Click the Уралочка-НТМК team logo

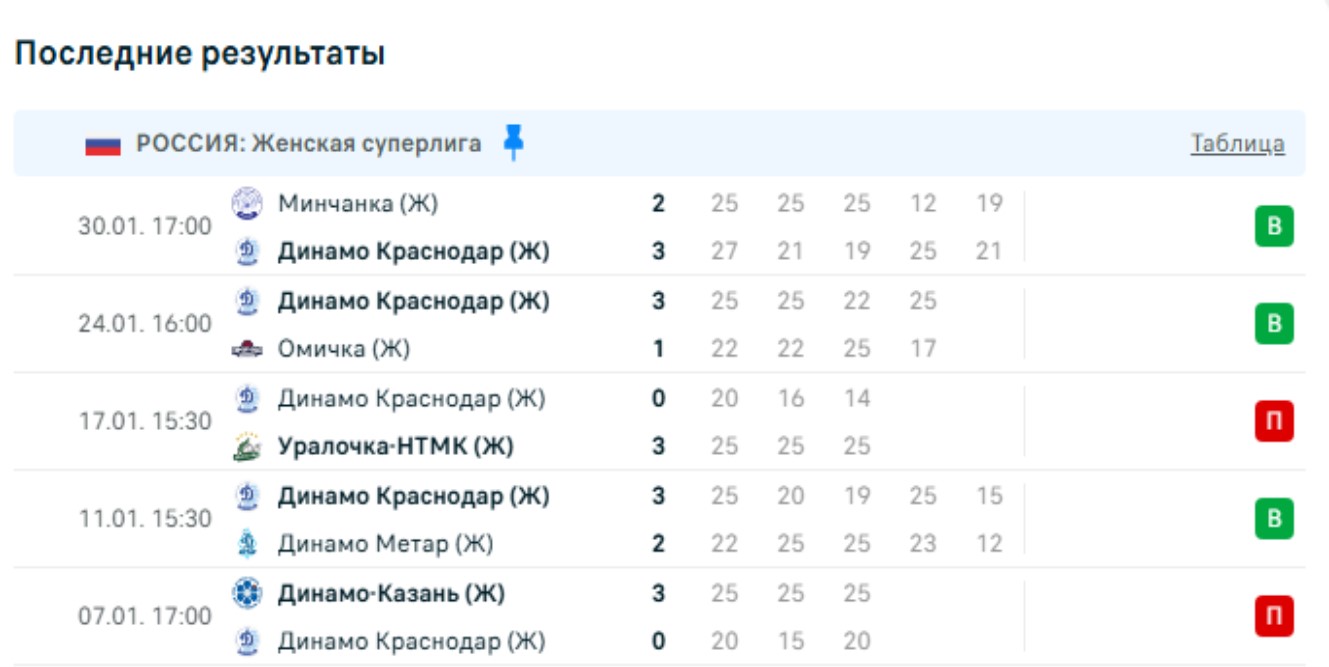click(247, 447)
